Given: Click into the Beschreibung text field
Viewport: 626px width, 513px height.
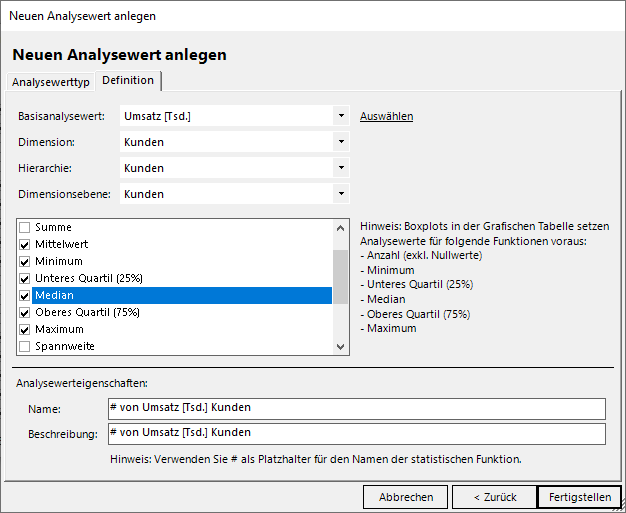Looking at the screenshot, I should tap(355, 433).
